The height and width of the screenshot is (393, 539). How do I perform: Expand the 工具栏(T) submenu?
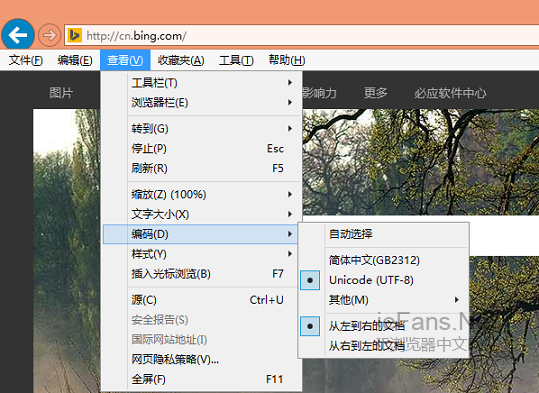(x=201, y=83)
